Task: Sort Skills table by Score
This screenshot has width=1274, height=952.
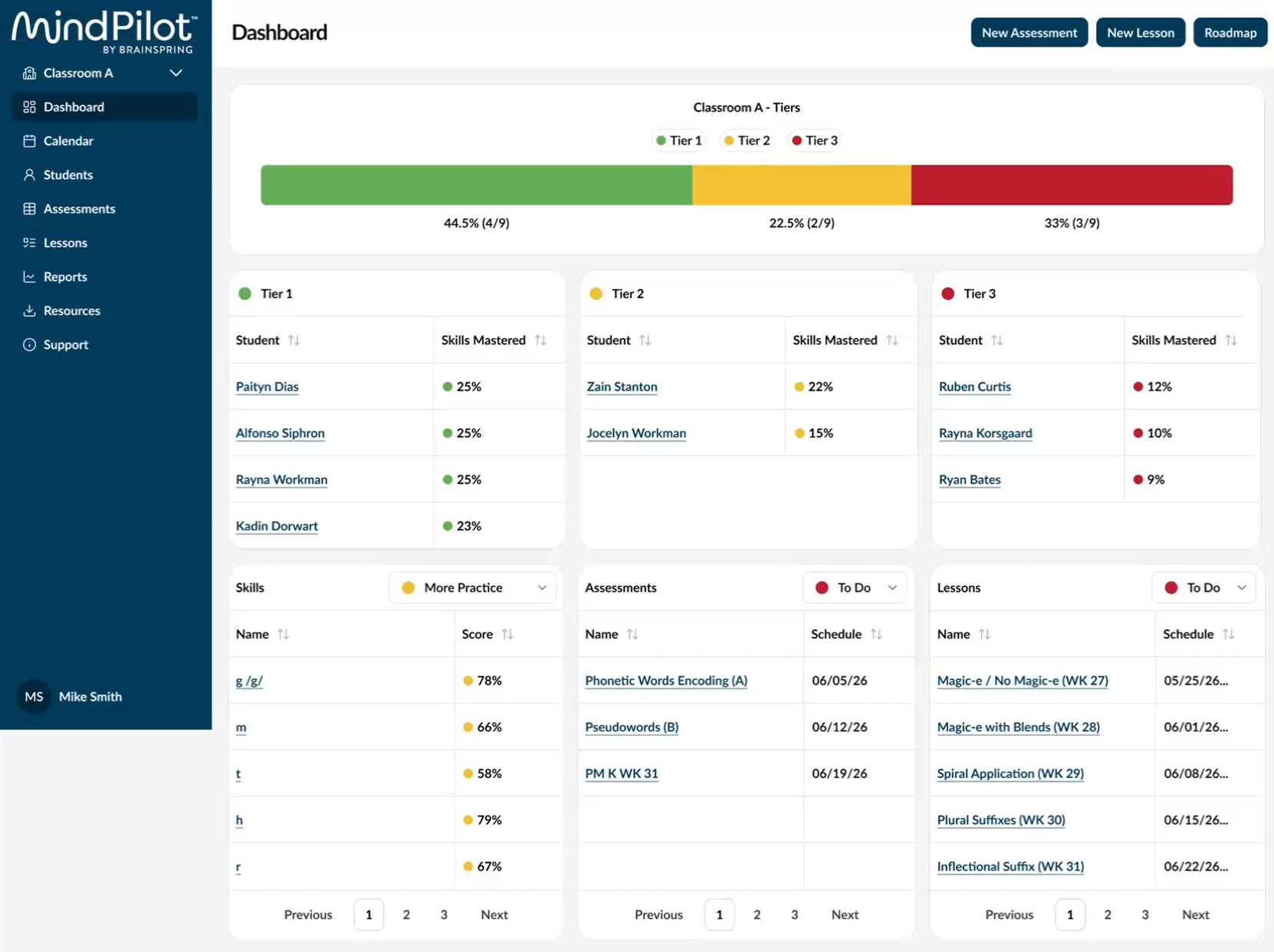Action: coord(507,634)
